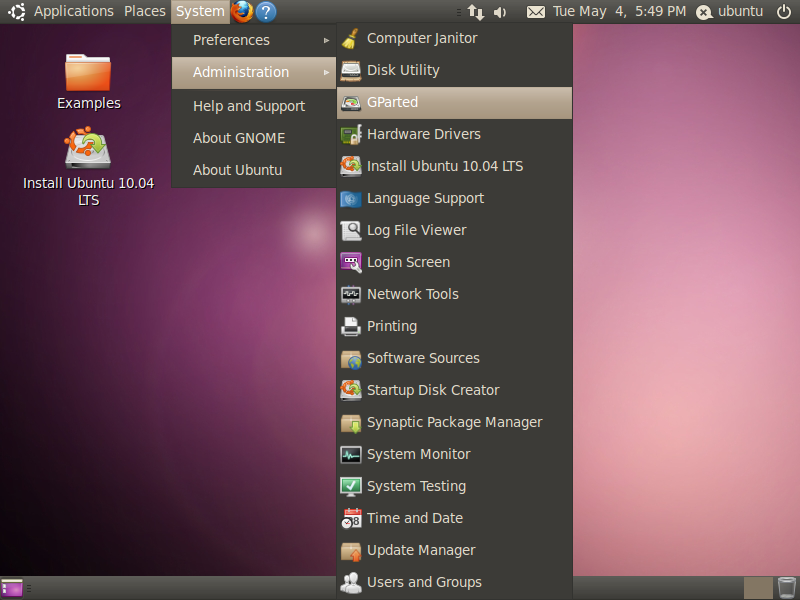
Task: Click the Disk Utility drive icon
Action: pyautogui.click(x=351, y=70)
